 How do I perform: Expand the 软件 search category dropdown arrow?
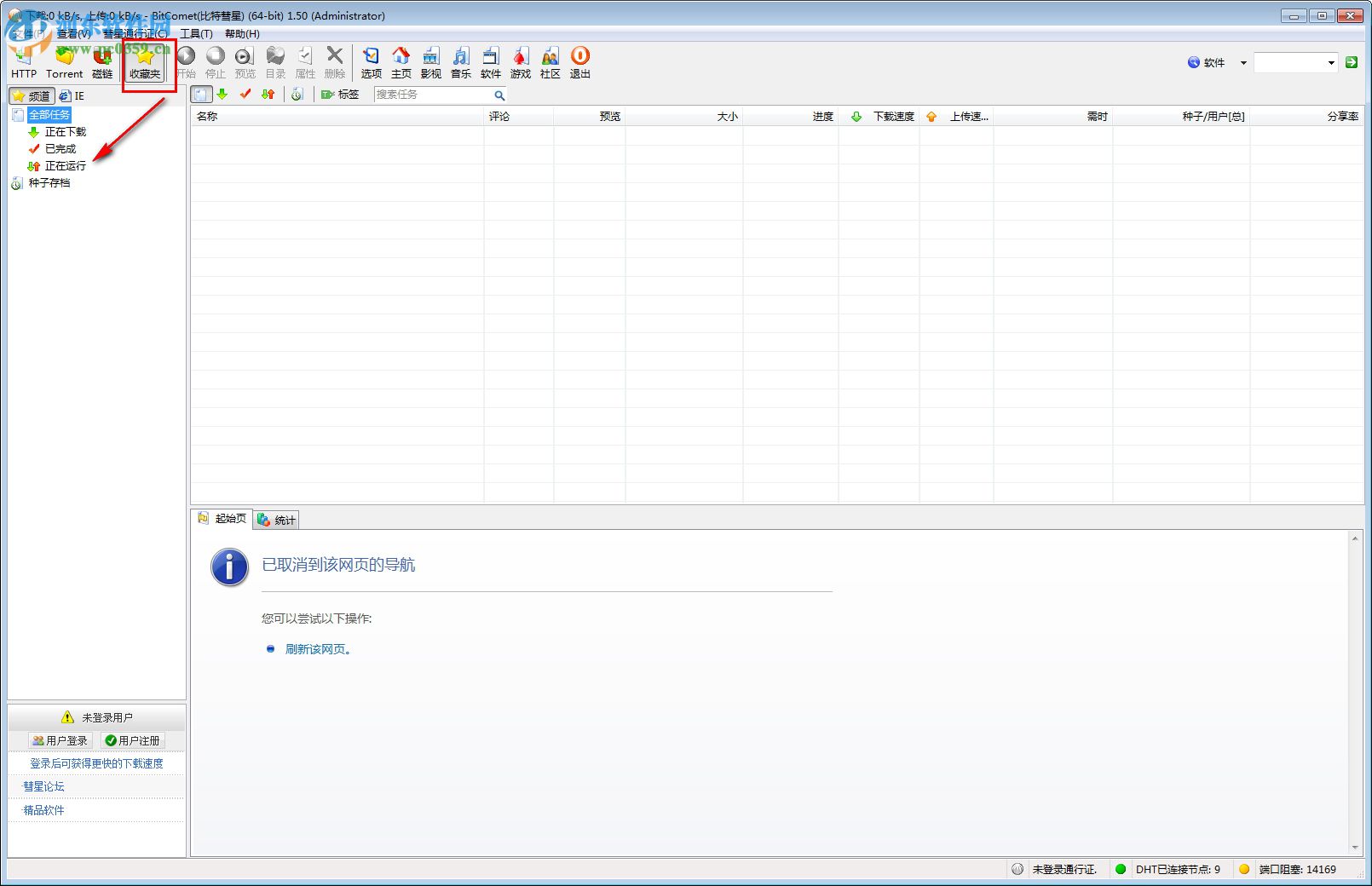click(x=1243, y=63)
